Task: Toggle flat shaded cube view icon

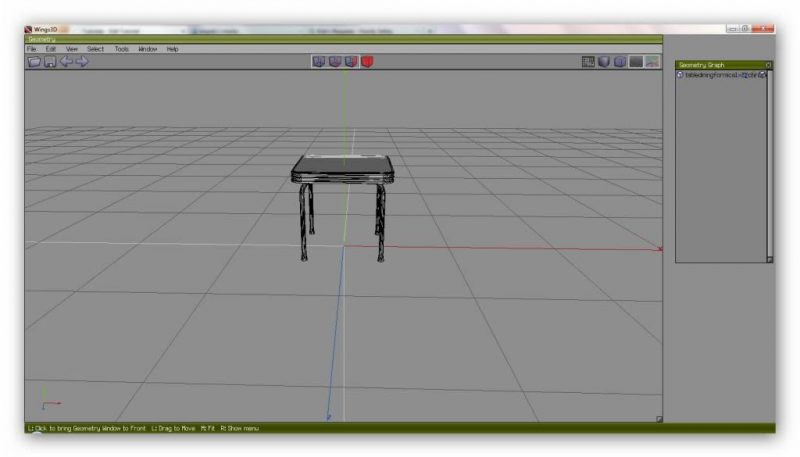Action: (x=605, y=62)
